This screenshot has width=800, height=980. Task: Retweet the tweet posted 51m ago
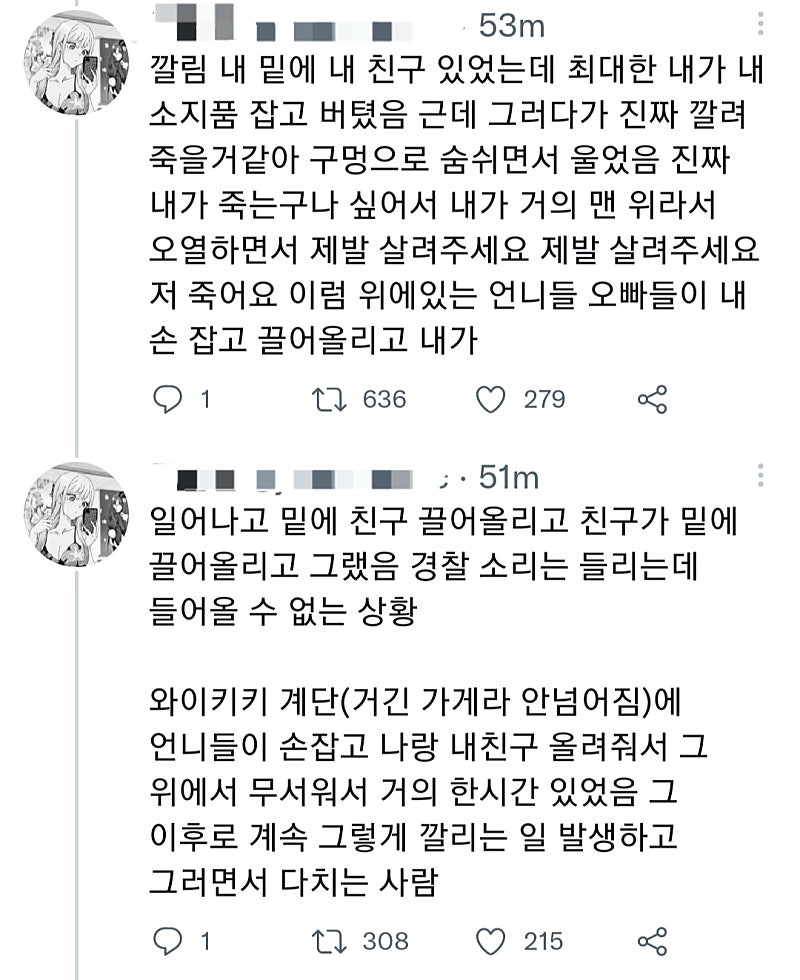pyautogui.click(x=326, y=941)
